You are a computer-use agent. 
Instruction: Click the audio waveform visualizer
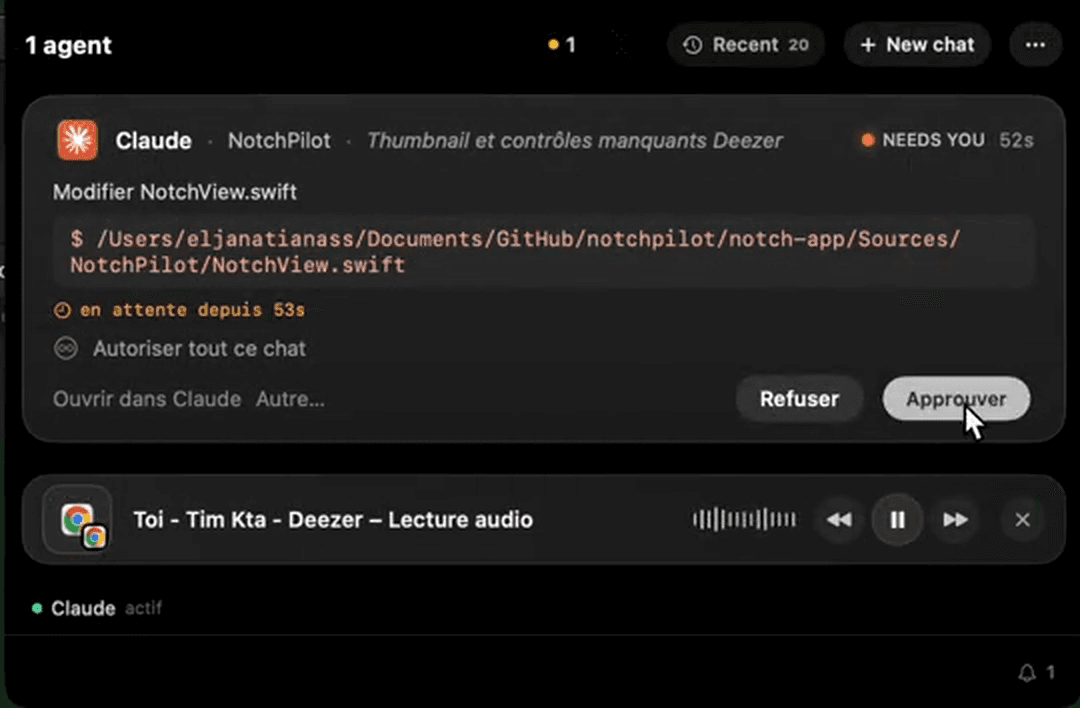(744, 519)
